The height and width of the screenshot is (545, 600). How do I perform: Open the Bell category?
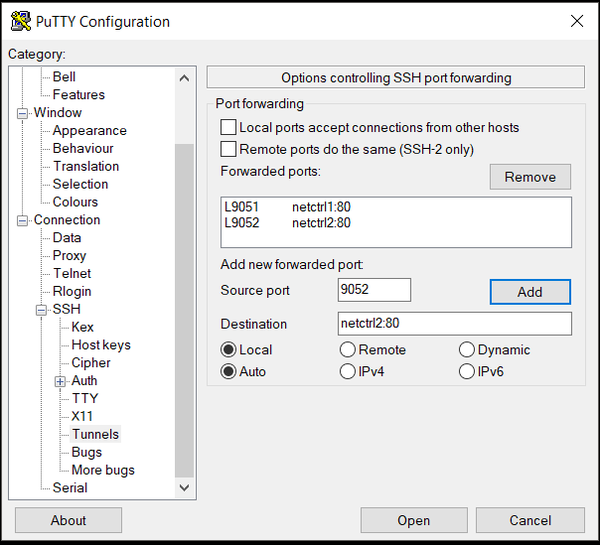pyautogui.click(x=64, y=77)
